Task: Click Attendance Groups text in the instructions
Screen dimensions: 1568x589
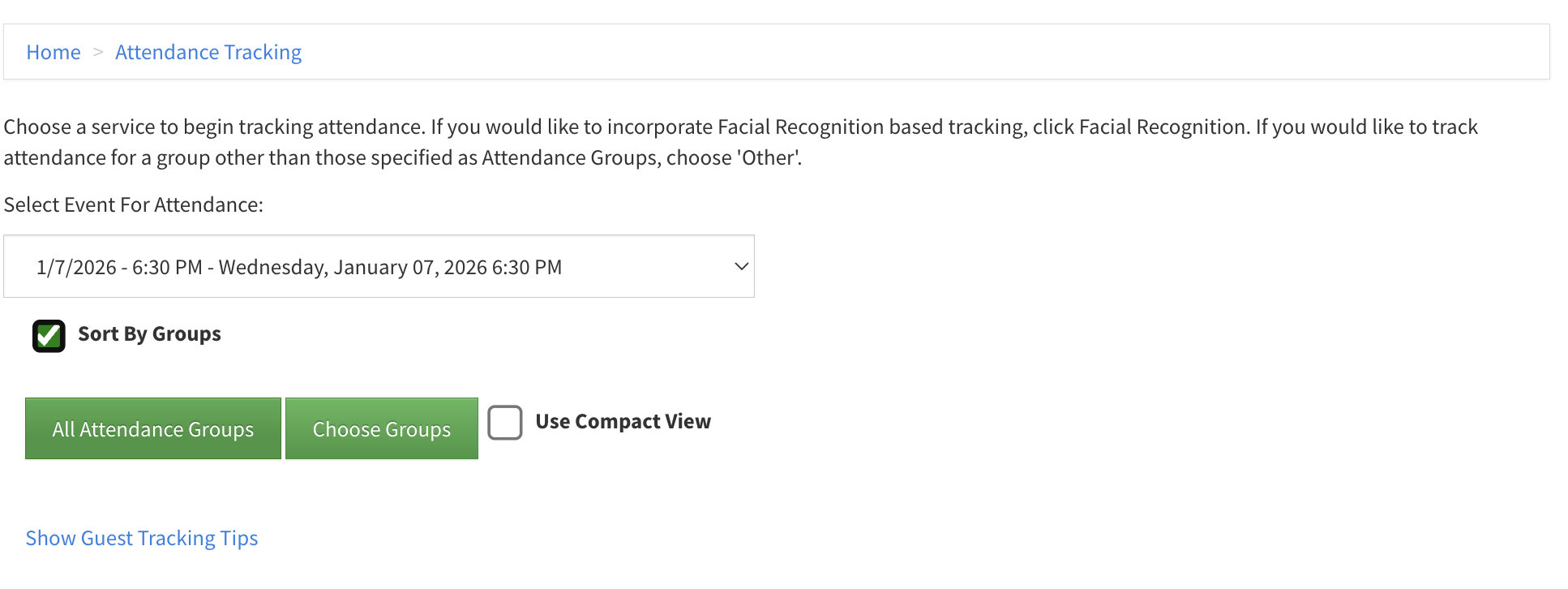Action: click(569, 157)
